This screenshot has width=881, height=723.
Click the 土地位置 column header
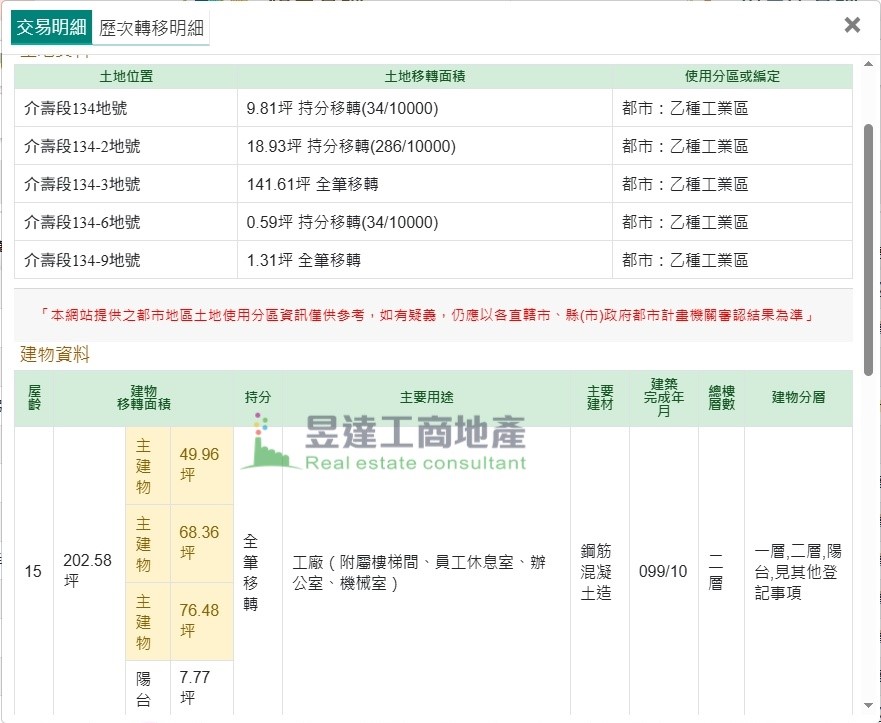(x=126, y=76)
